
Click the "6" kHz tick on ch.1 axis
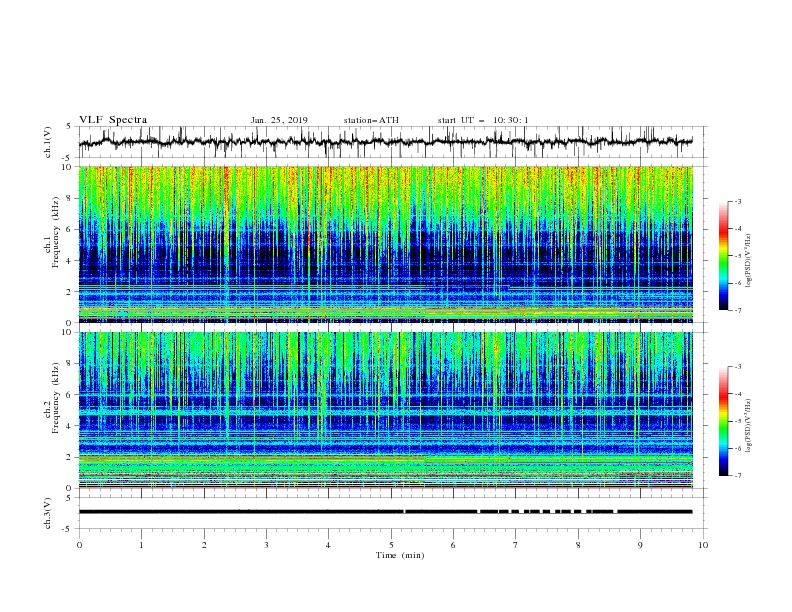pos(71,229)
